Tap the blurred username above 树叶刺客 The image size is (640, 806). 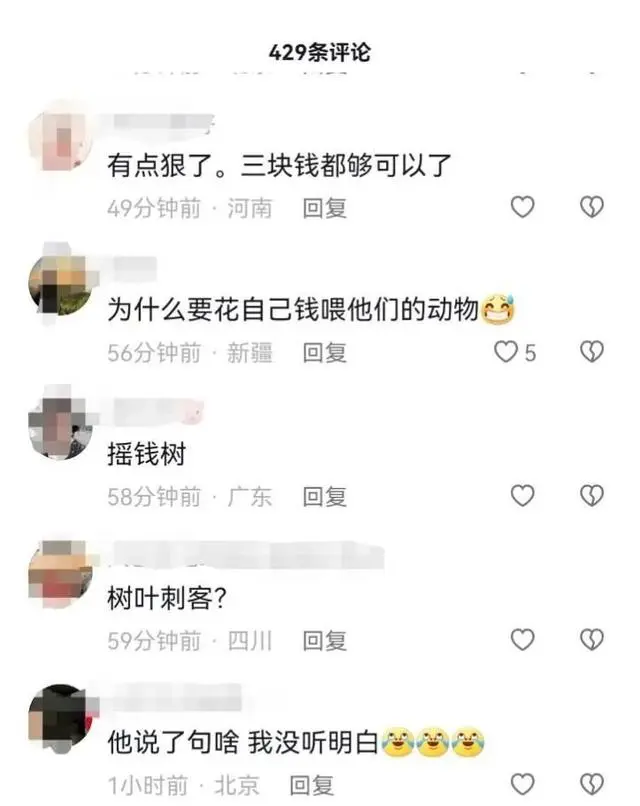pos(246,556)
